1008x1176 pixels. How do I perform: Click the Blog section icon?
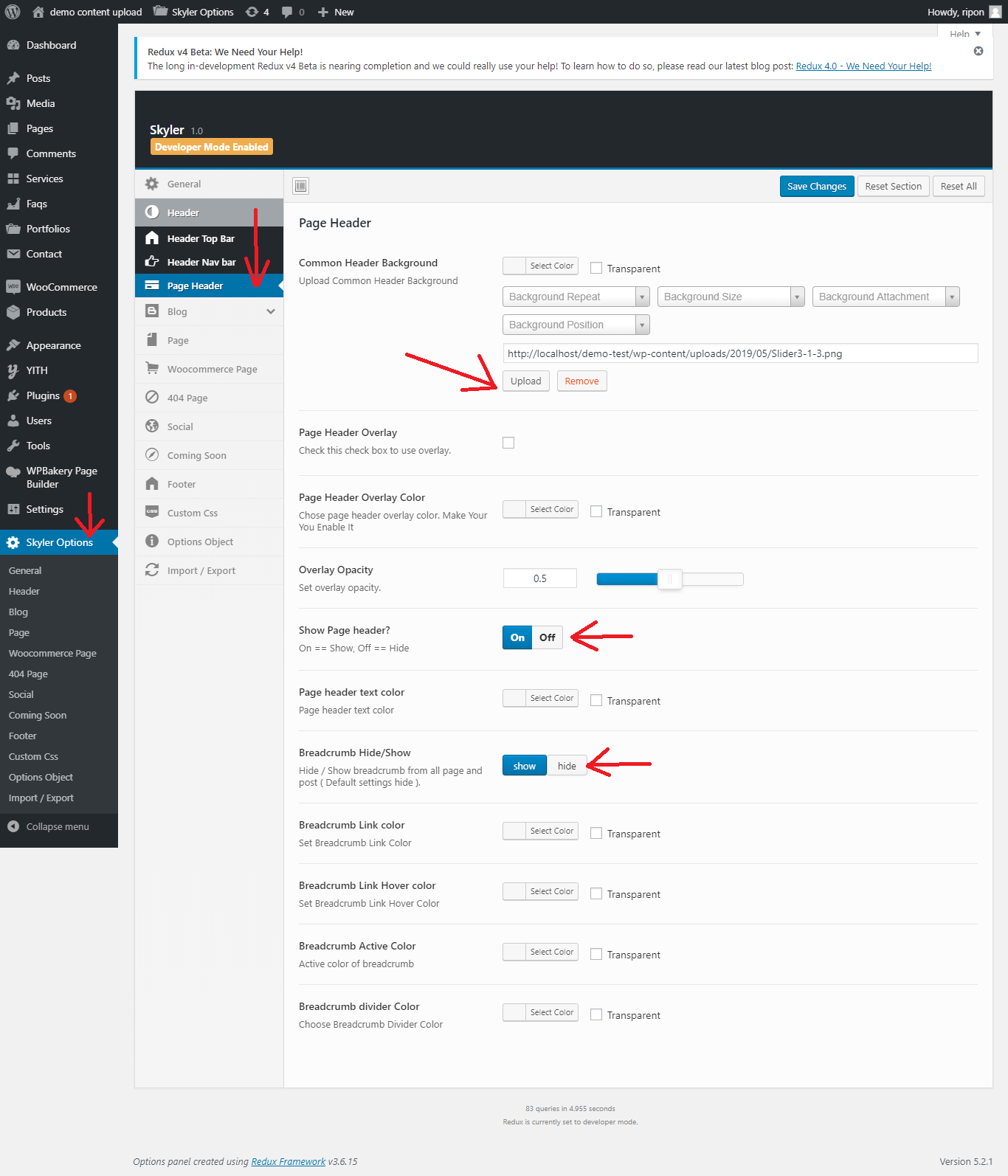pyautogui.click(x=152, y=311)
